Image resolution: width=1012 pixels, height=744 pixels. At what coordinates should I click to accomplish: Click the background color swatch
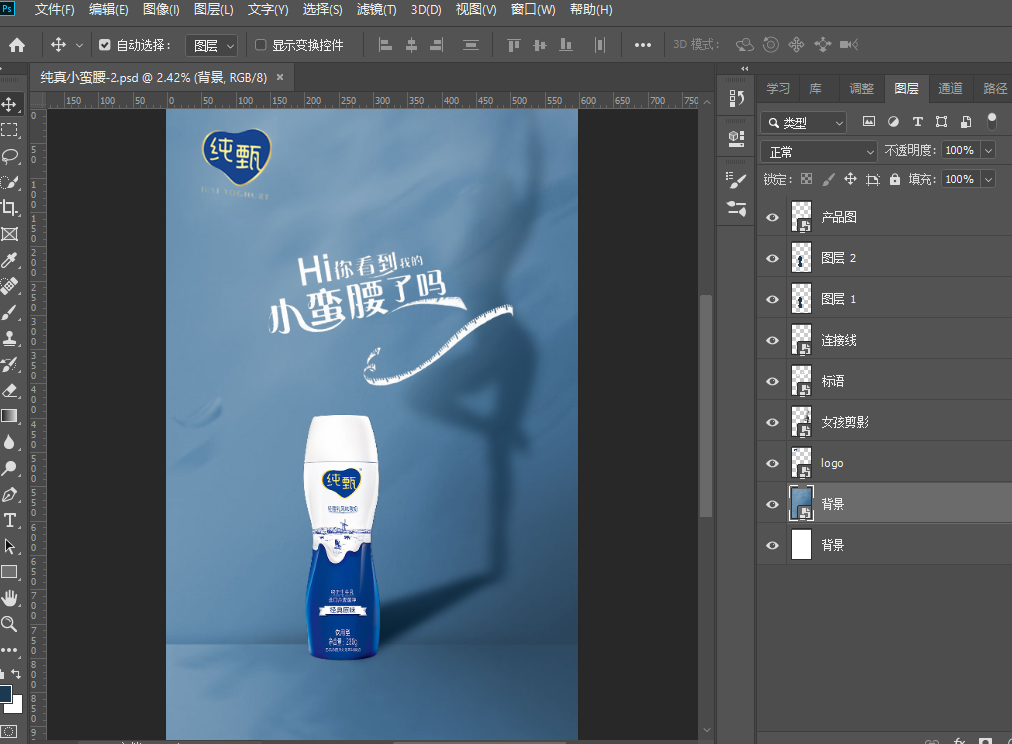click(16, 705)
